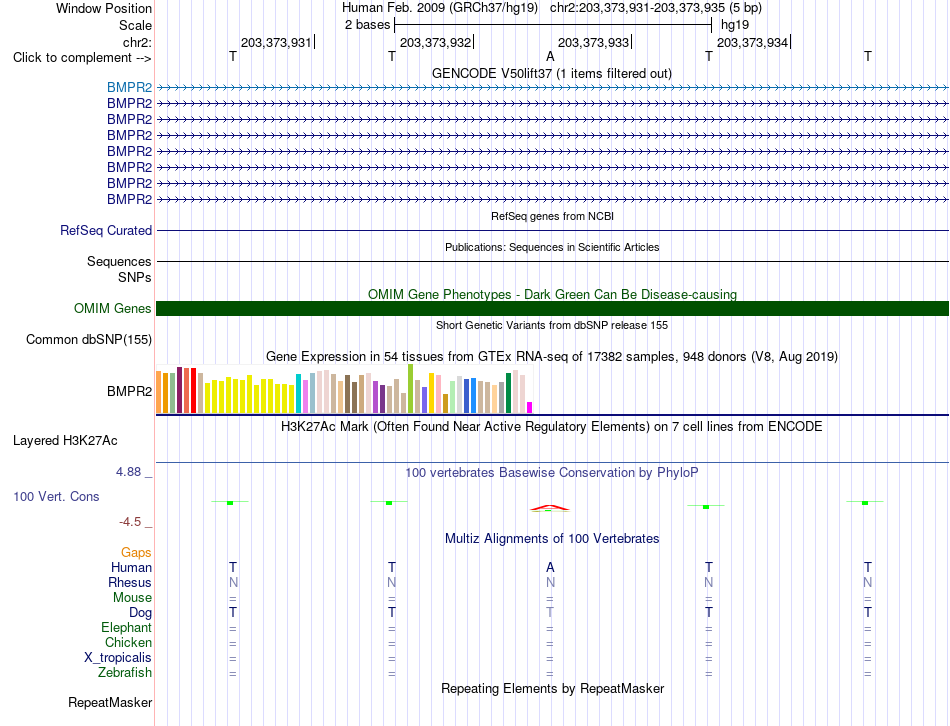
Task: Click the 4.88 PhyloP upper scale value
Action: pyautogui.click(x=128, y=471)
